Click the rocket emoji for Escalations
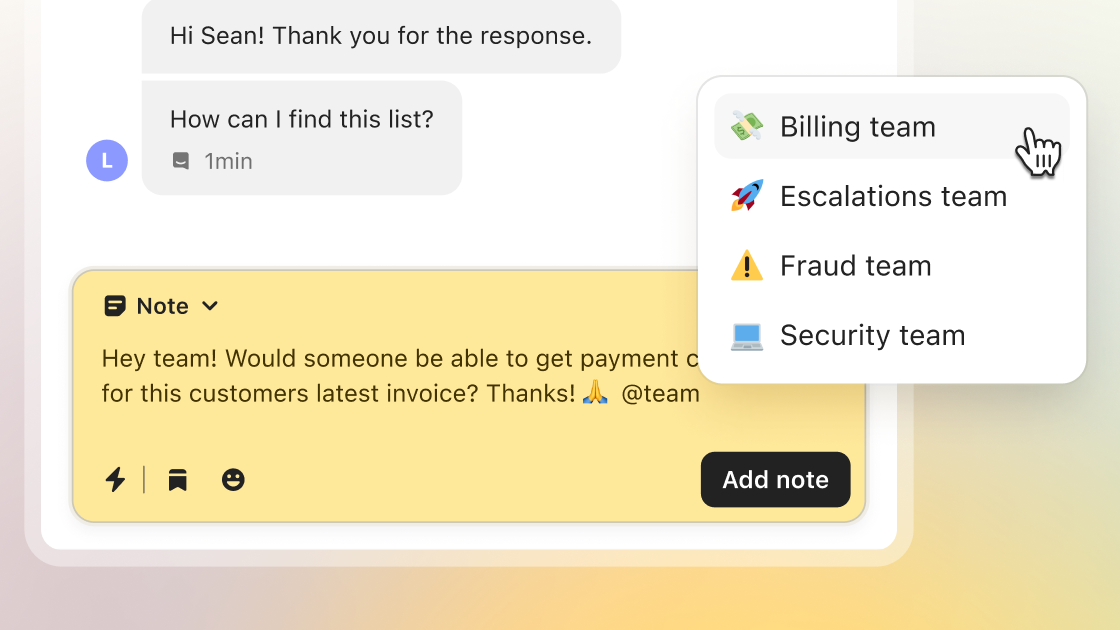 tap(747, 196)
